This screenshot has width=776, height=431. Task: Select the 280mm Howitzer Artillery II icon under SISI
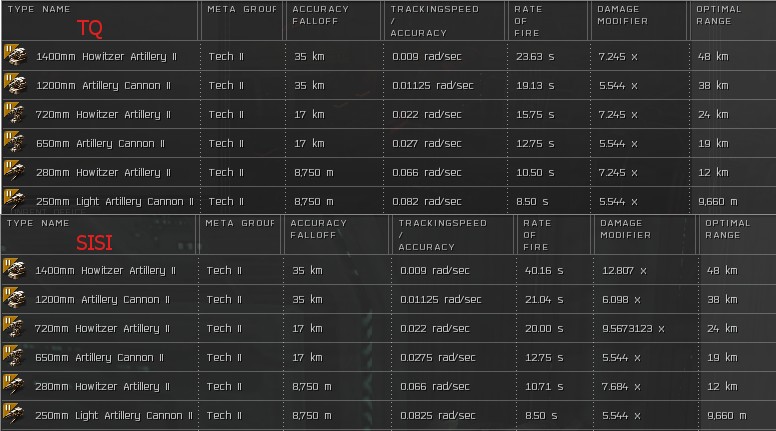point(13,386)
